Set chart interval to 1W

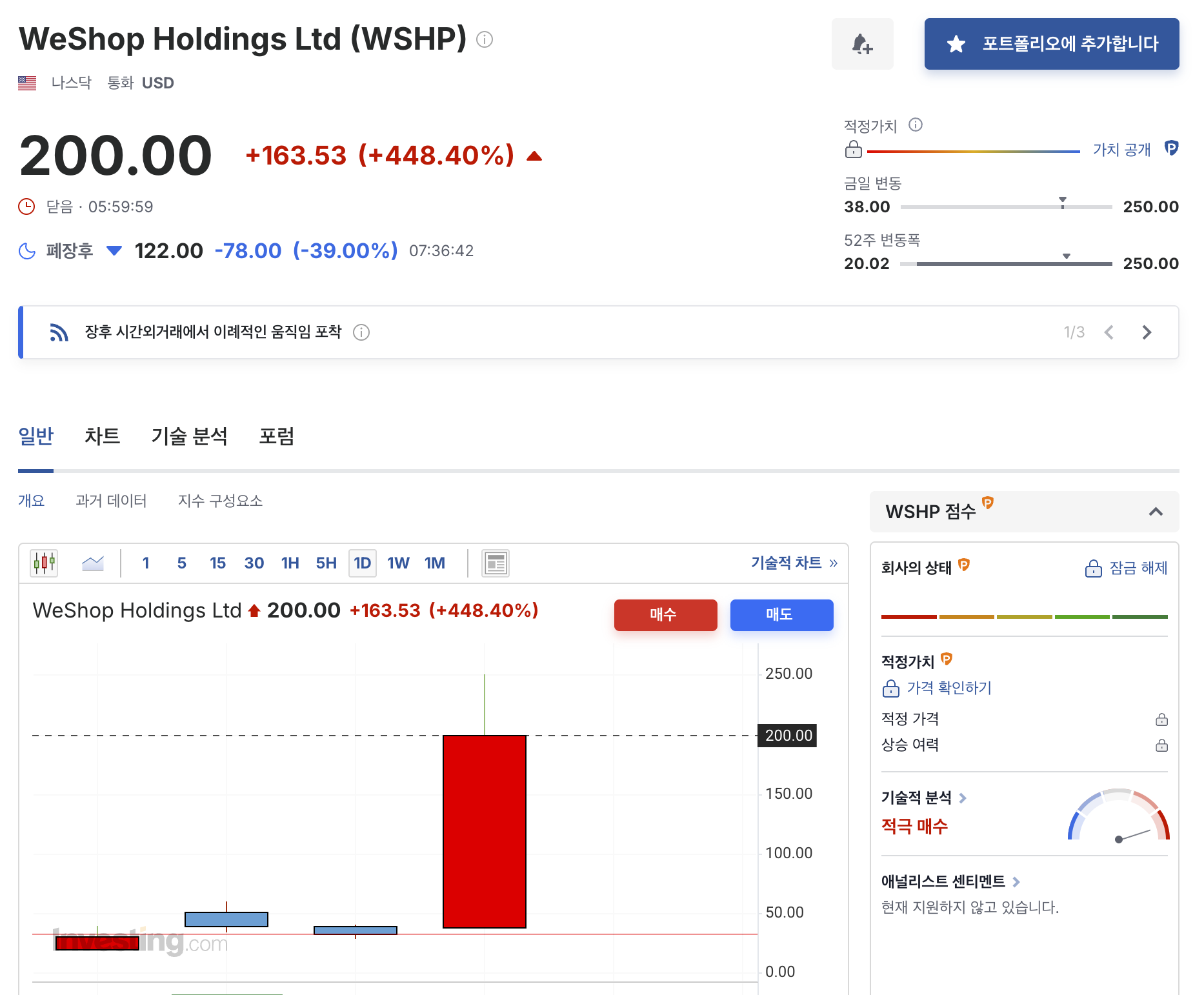[x=399, y=563]
